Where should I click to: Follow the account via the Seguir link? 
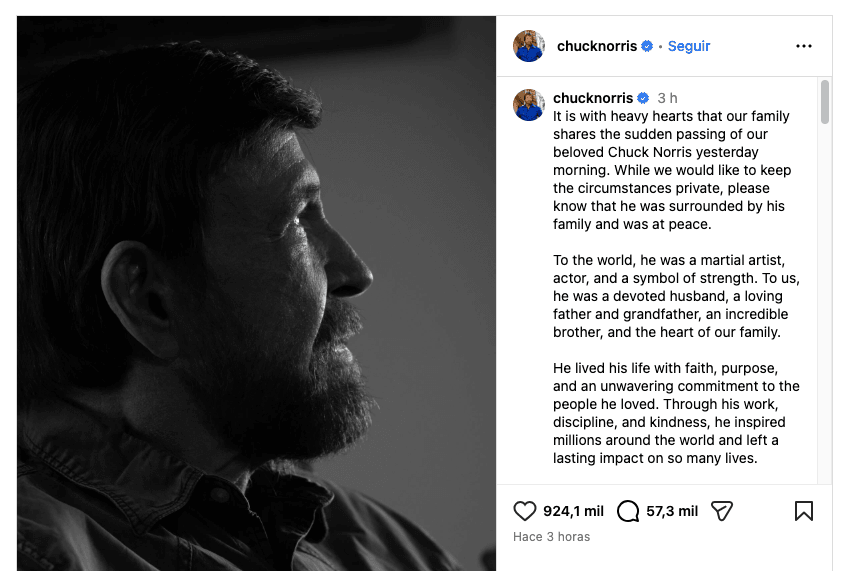tap(689, 46)
